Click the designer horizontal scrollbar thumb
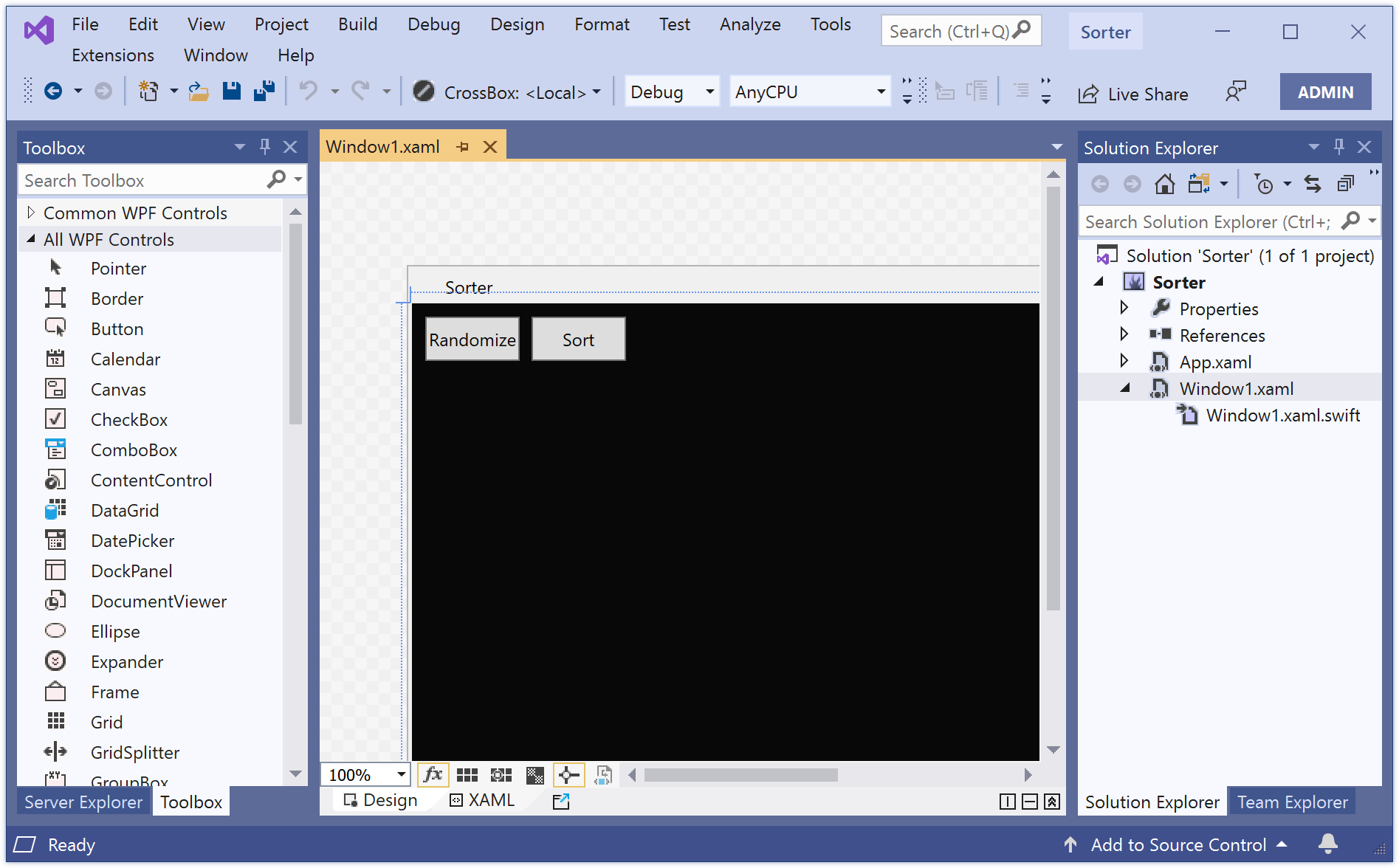The image size is (1399, 868). point(741,775)
